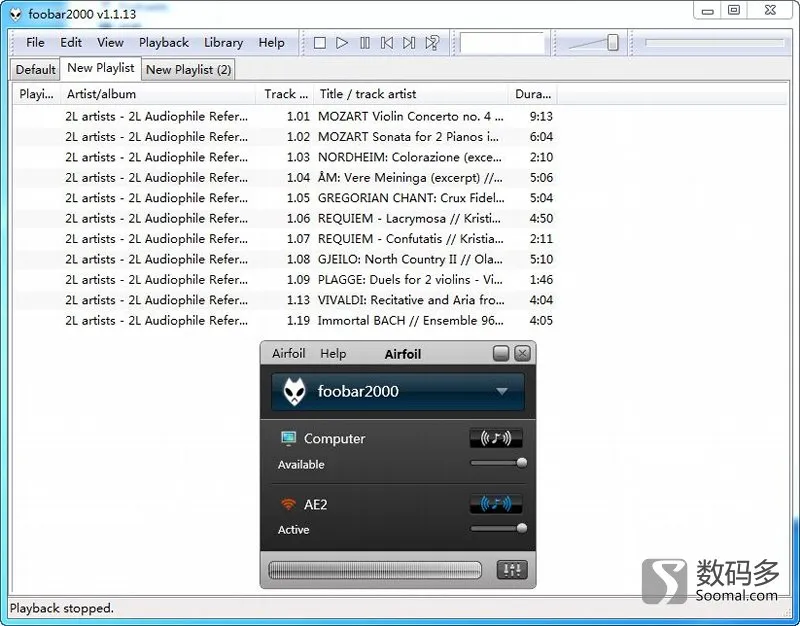This screenshot has height=626, width=800.
Task: Open the Airfoil equalizer effects button
Action: [512, 570]
